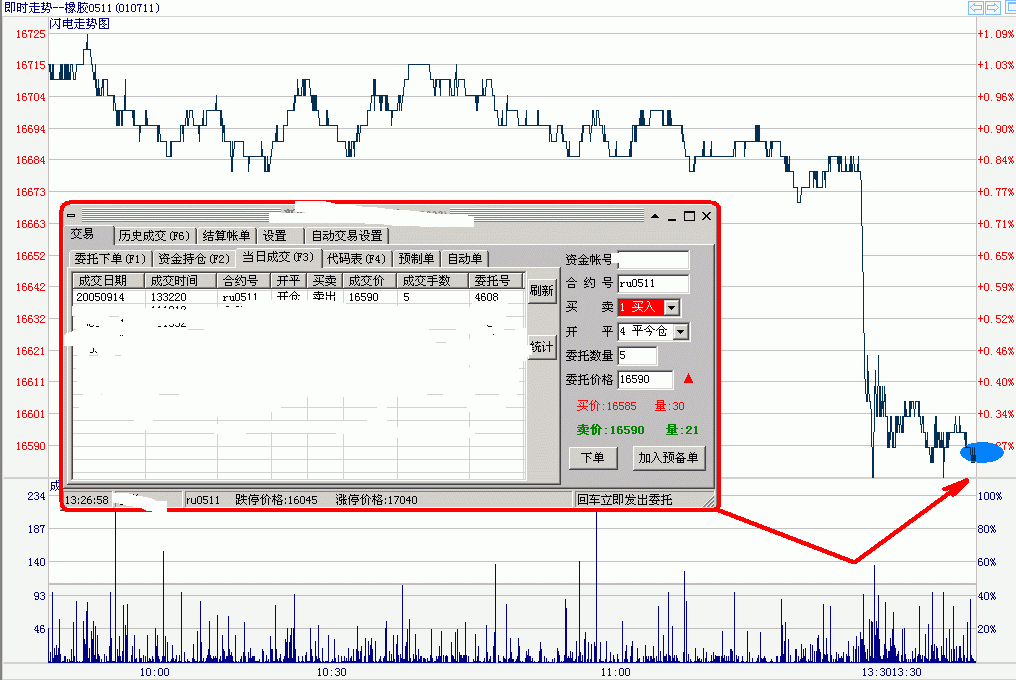Viewport: 1016px width, 680px height.
Task: Open the 买卖 direction dropdown
Action: pos(671,308)
